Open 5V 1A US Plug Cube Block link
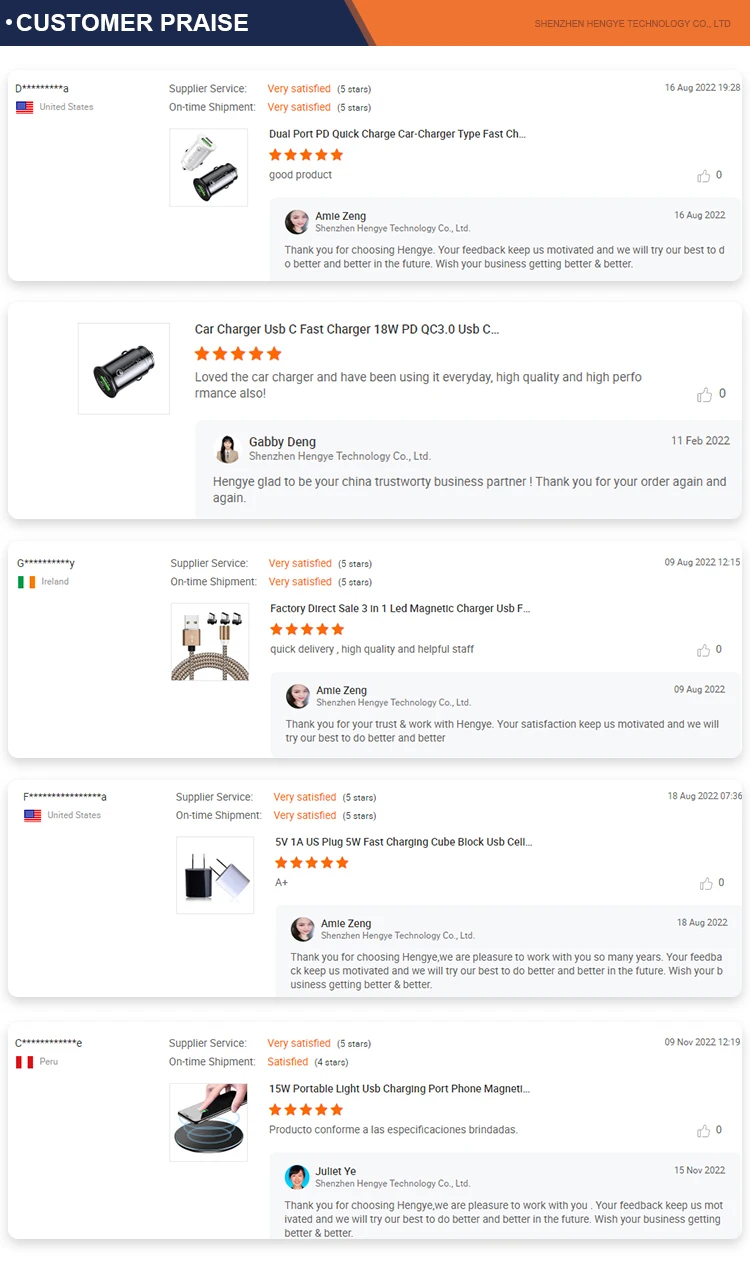750x1266 pixels. 403,842
